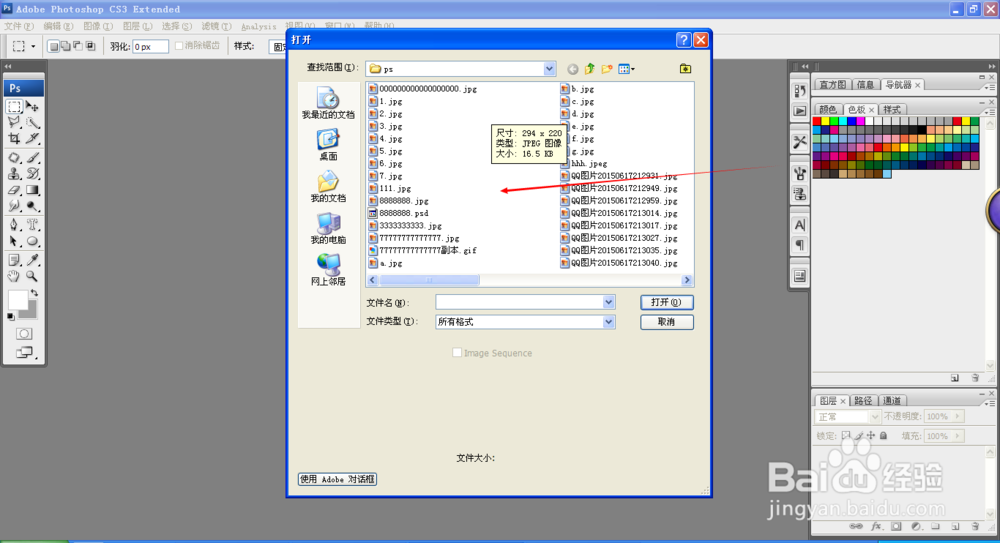Pick the black swatch in 色板 panel

[922, 130]
